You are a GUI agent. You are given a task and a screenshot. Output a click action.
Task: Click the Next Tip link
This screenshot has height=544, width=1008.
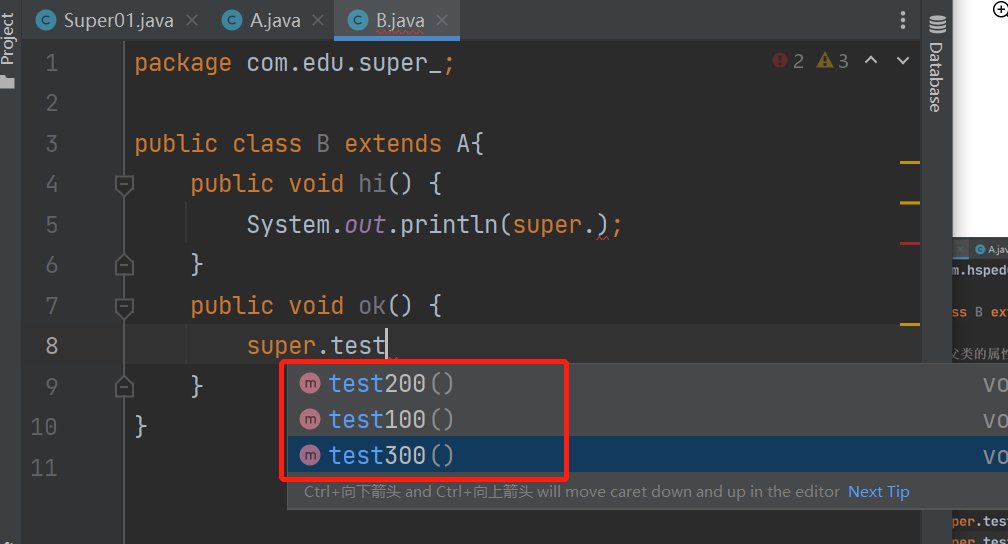[878, 491]
